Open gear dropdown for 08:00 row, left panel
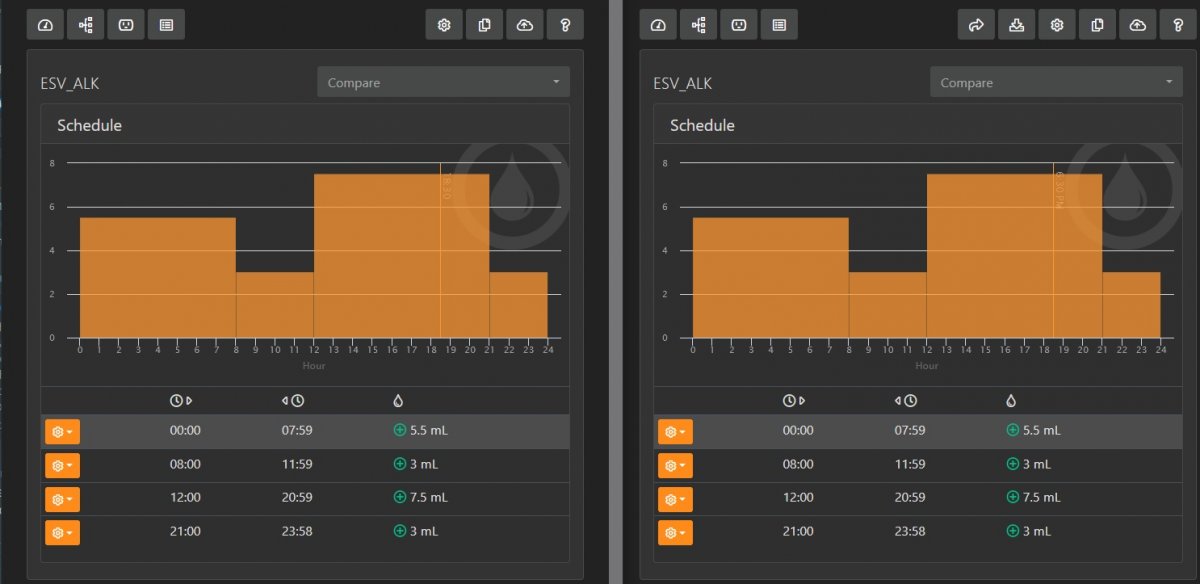Viewport: 1200px width, 584px height. tap(62, 466)
